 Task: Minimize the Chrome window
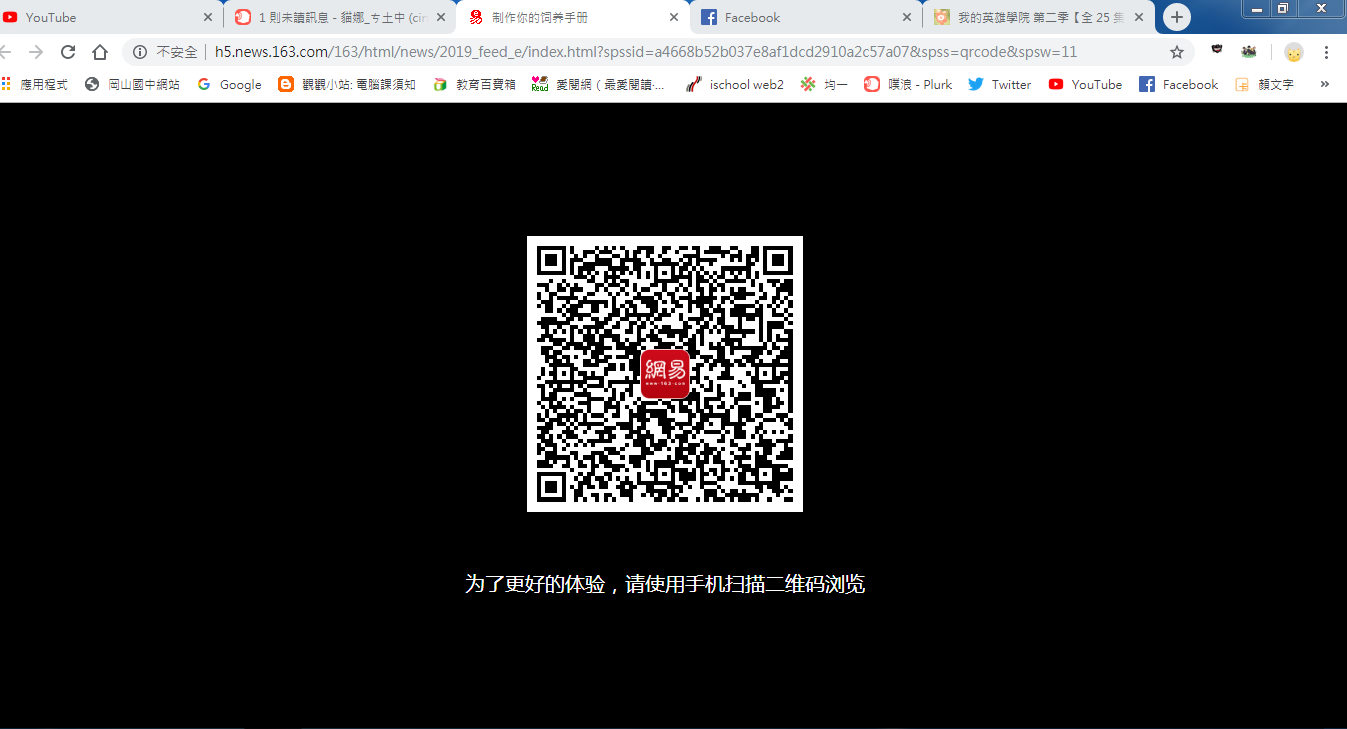click(x=1257, y=8)
